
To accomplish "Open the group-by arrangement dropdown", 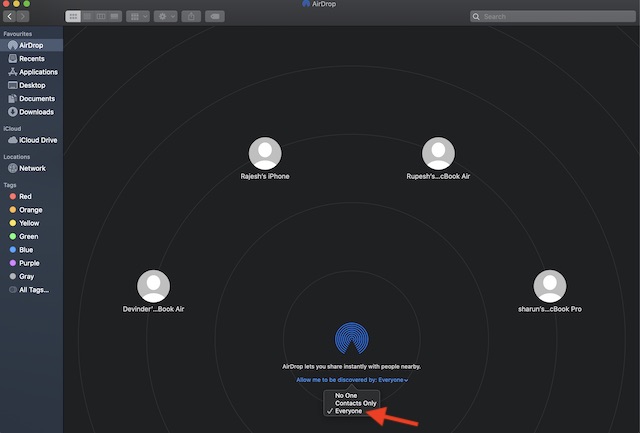I will click(x=138, y=16).
